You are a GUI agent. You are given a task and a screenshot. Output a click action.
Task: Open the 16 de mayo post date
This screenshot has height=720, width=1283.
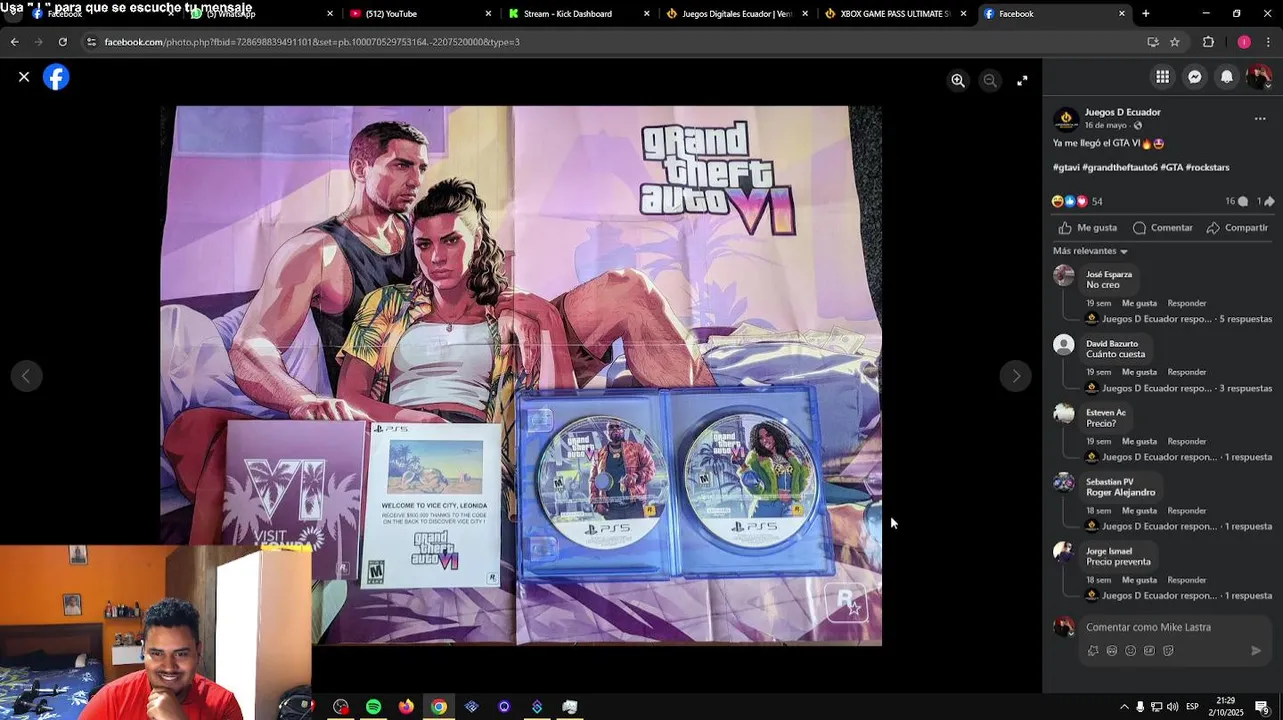pyautogui.click(x=1106, y=125)
